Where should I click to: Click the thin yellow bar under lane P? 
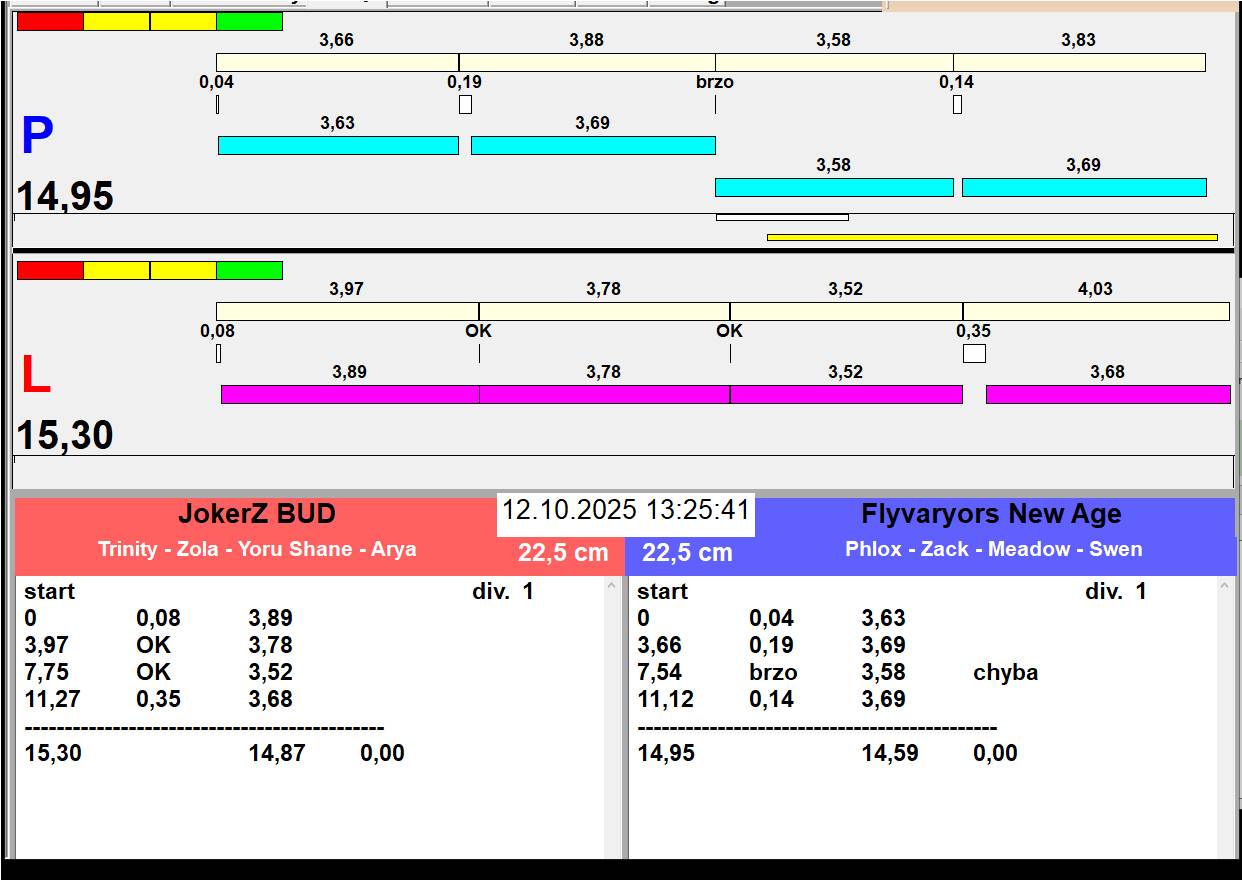click(992, 237)
